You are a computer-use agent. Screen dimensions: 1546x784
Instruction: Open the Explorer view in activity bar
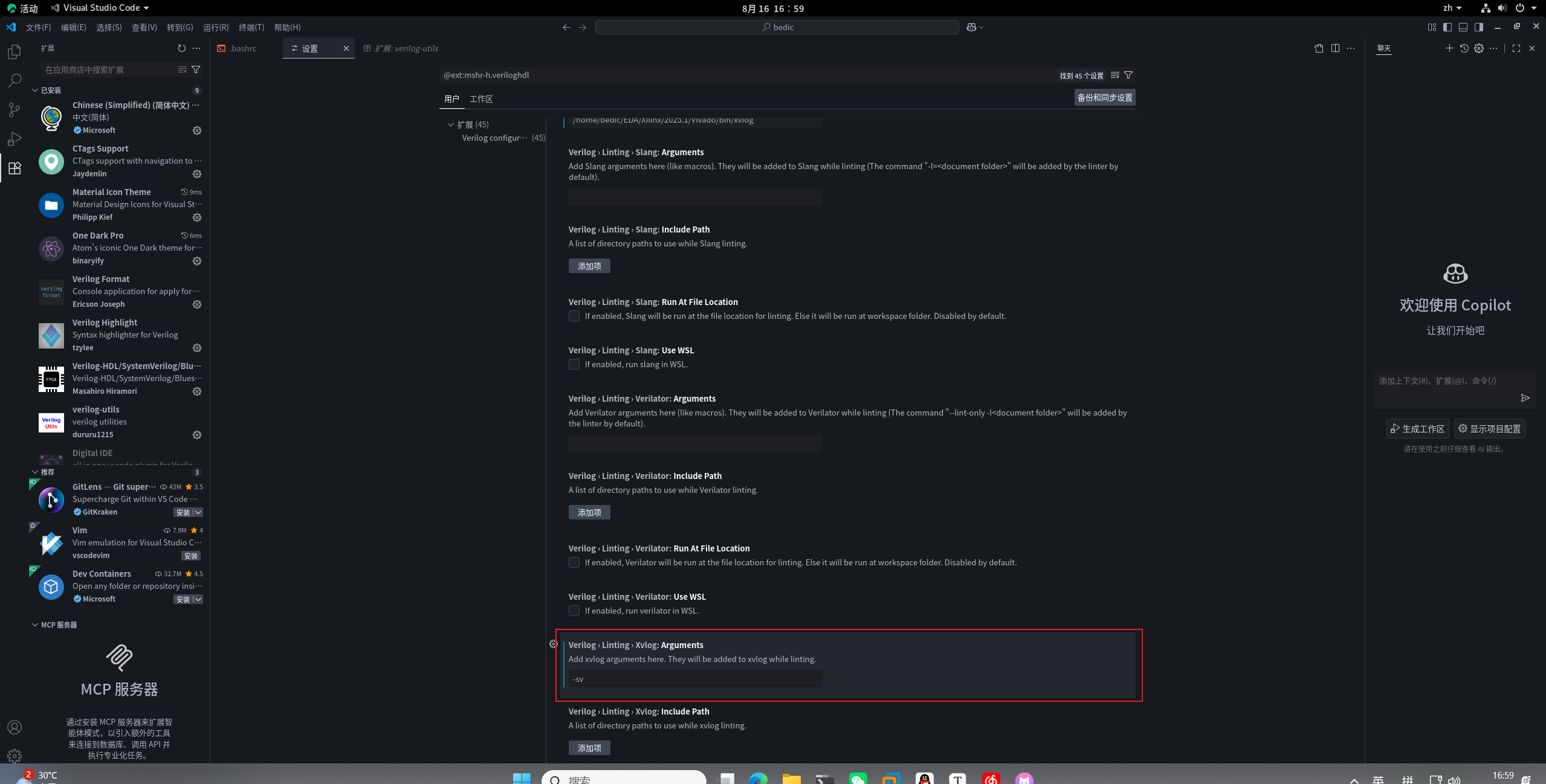point(15,53)
